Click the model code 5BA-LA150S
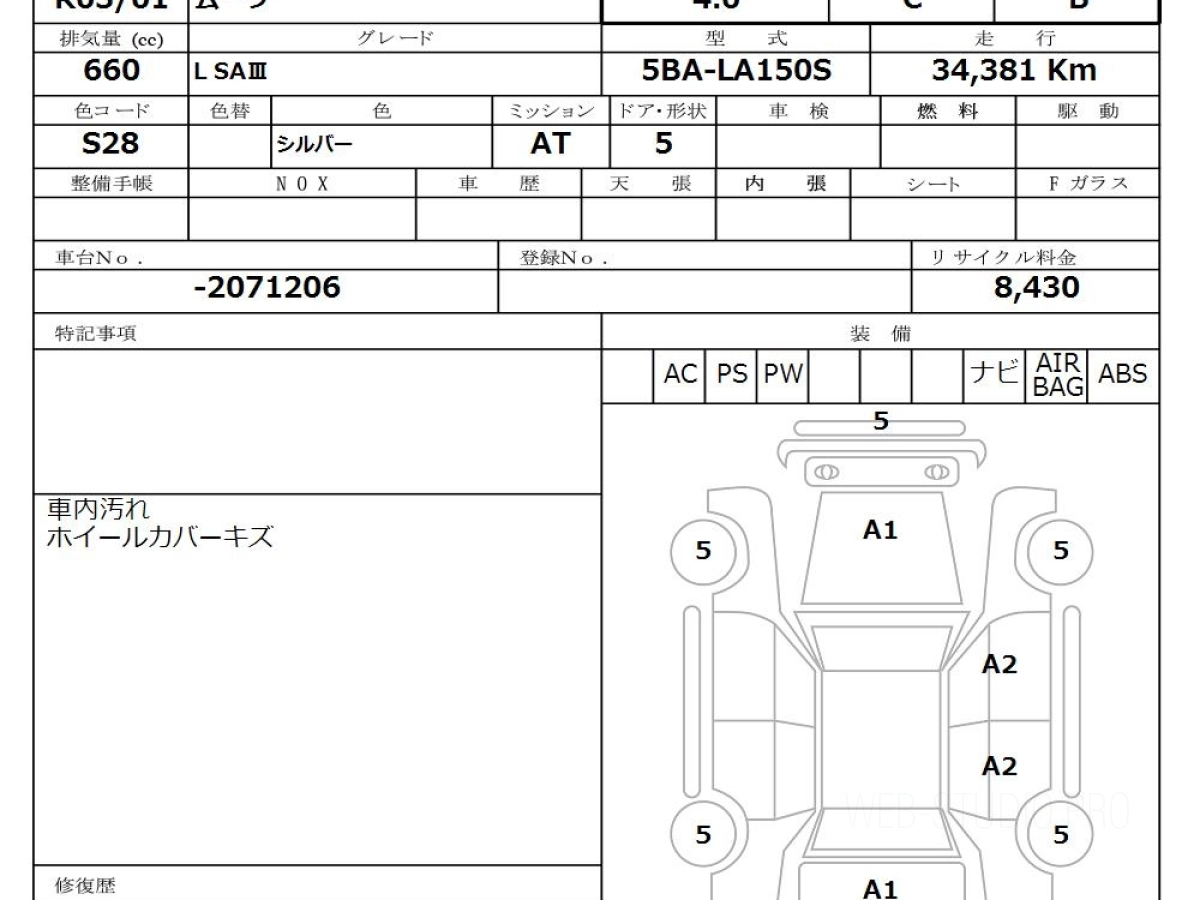This screenshot has width=1200, height=900. (736, 71)
